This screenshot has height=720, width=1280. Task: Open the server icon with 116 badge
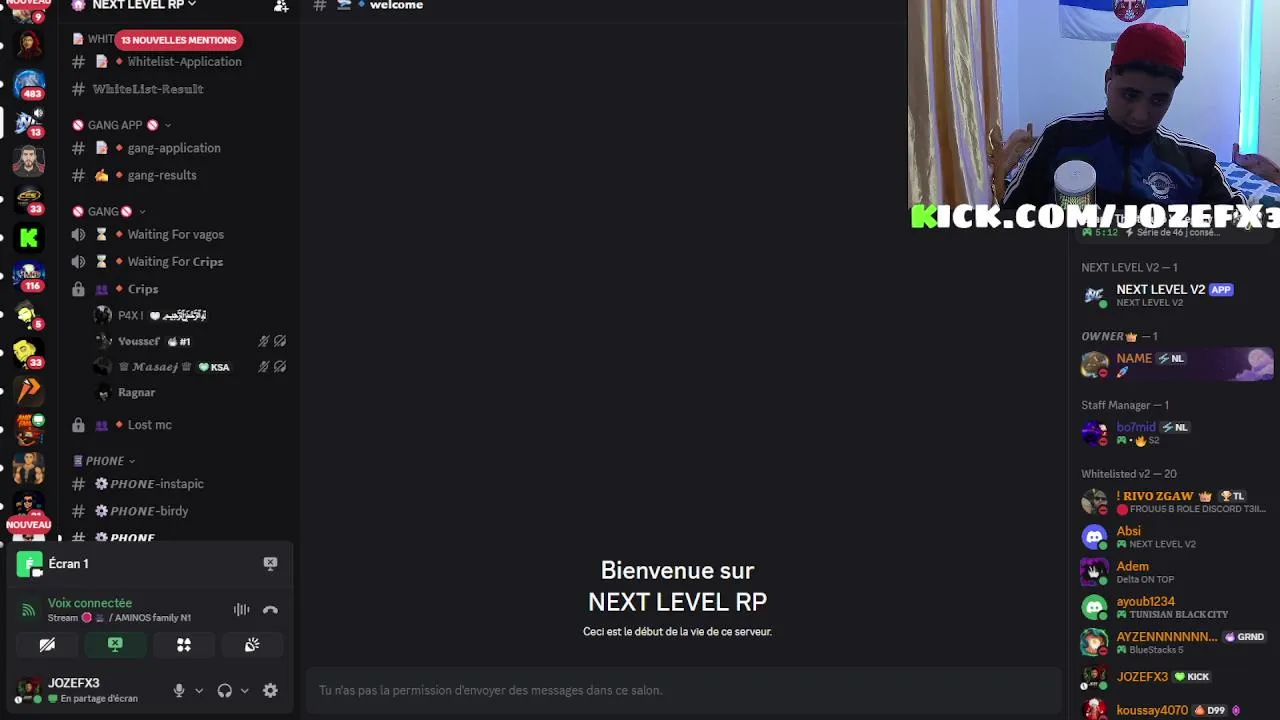pos(29,275)
